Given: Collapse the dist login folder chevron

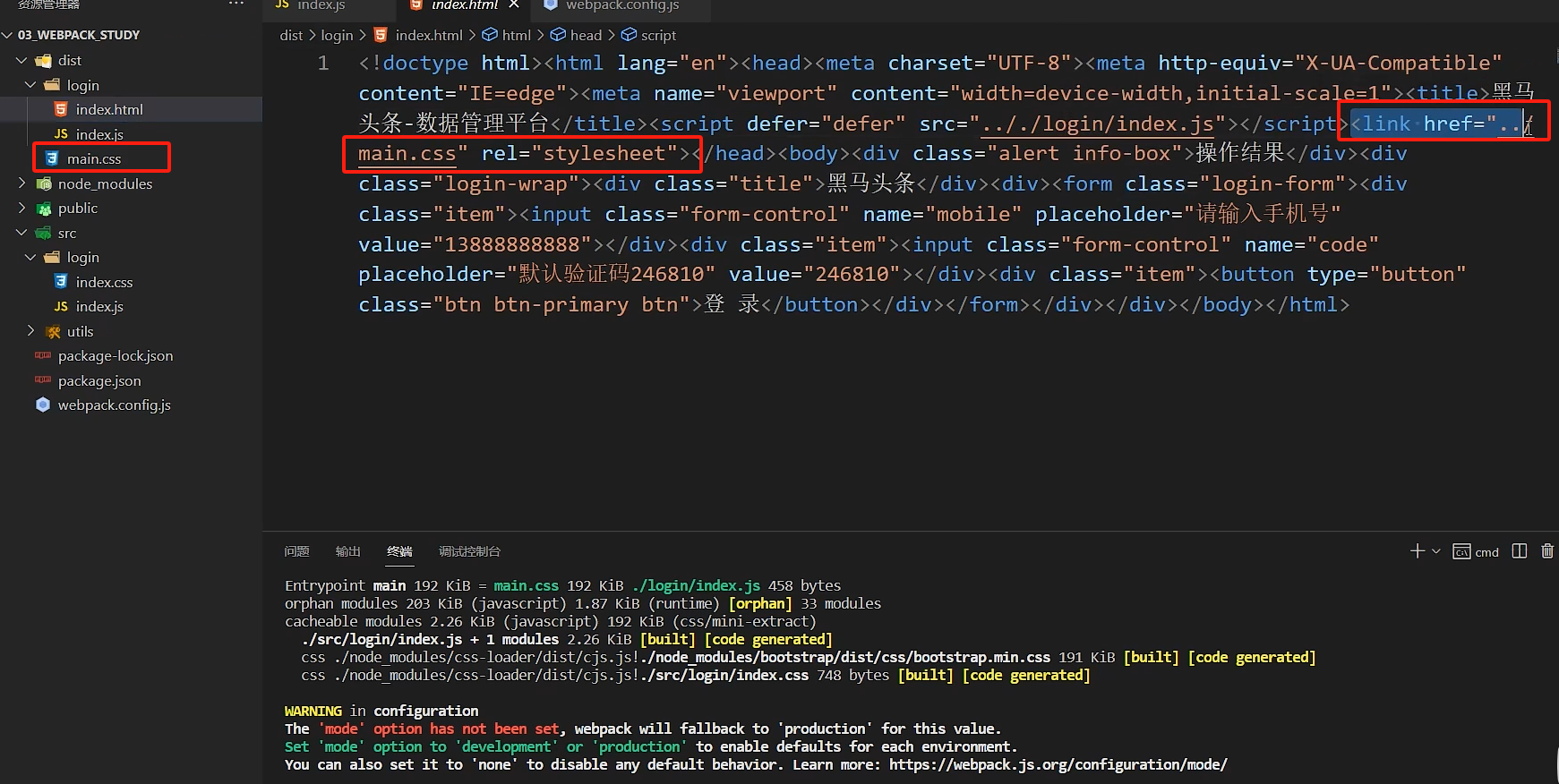Looking at the screenshot, I should click(30, 85).
